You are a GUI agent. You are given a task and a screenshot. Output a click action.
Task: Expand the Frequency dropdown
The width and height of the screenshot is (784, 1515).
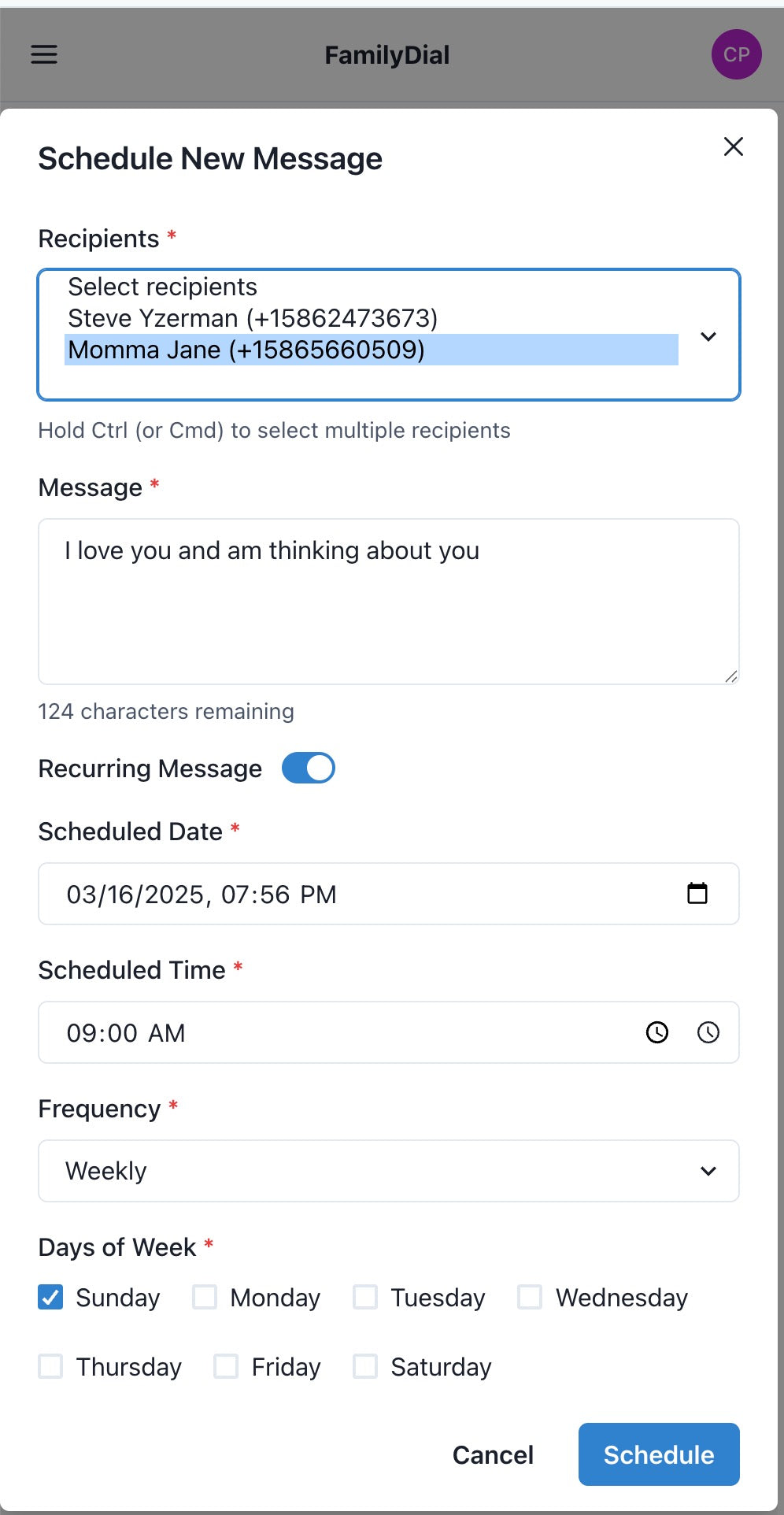389,1171
